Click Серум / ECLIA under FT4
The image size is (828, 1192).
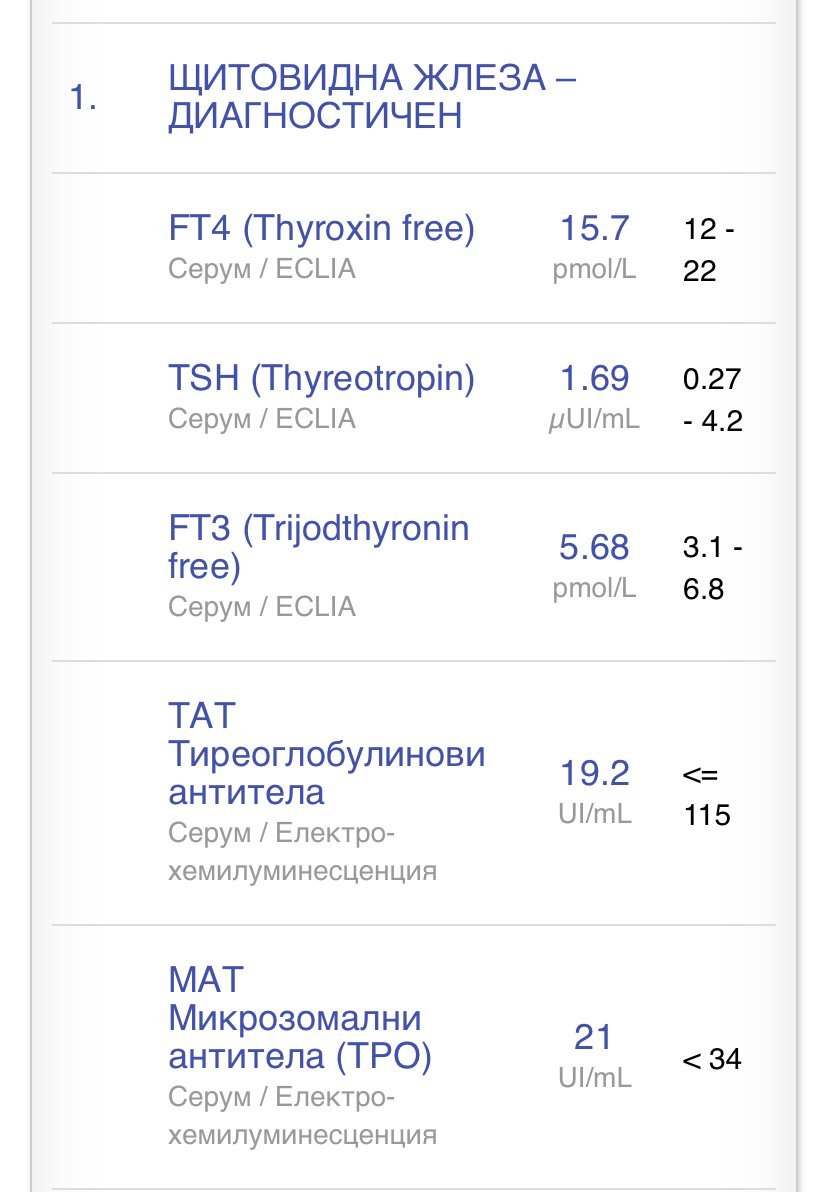(261, 269)
